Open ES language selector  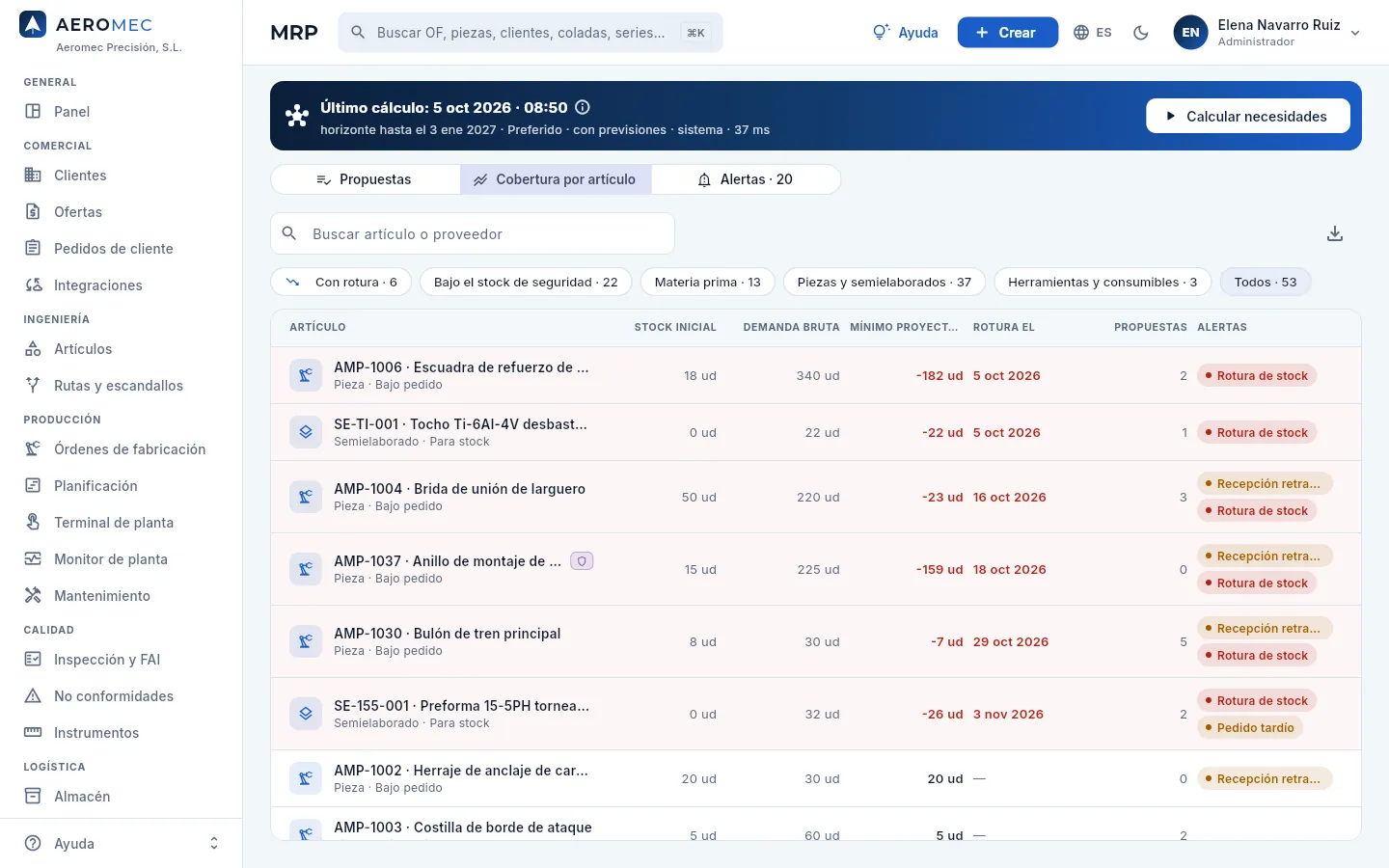click(x=1093, y=33)
